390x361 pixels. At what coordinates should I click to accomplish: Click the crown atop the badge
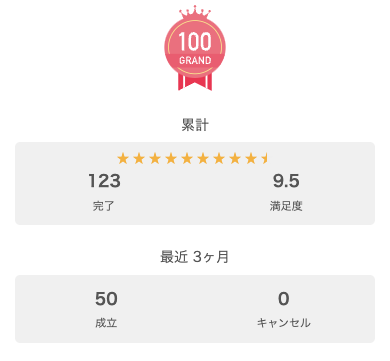[x=195, y=12]
